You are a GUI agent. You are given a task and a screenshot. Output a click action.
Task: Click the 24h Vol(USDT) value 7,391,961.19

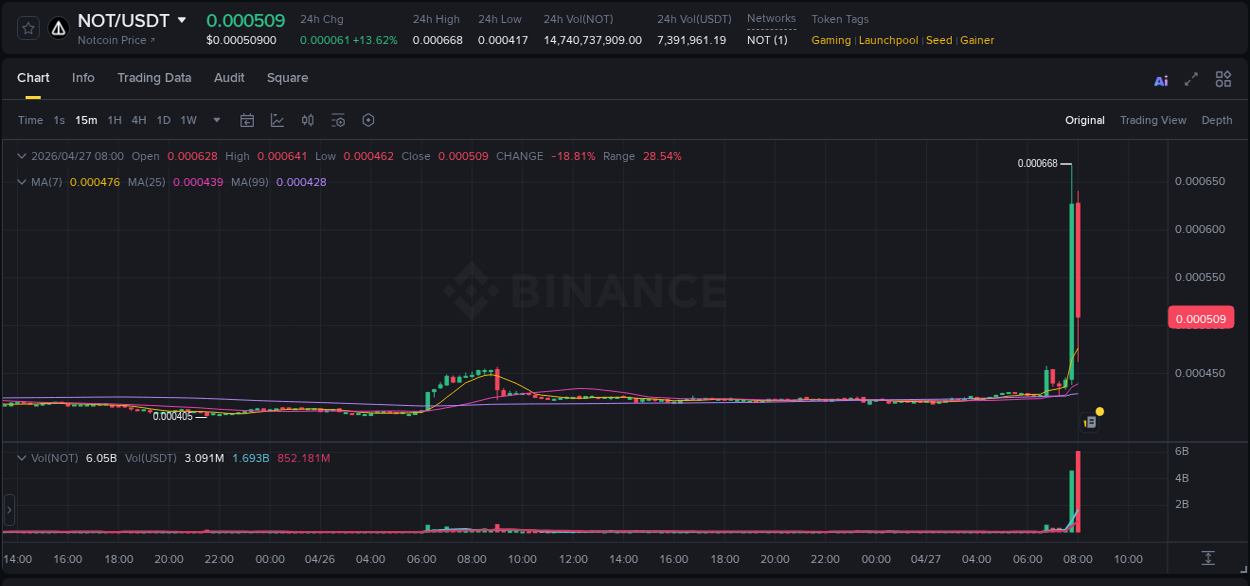[x=691, y=40]
